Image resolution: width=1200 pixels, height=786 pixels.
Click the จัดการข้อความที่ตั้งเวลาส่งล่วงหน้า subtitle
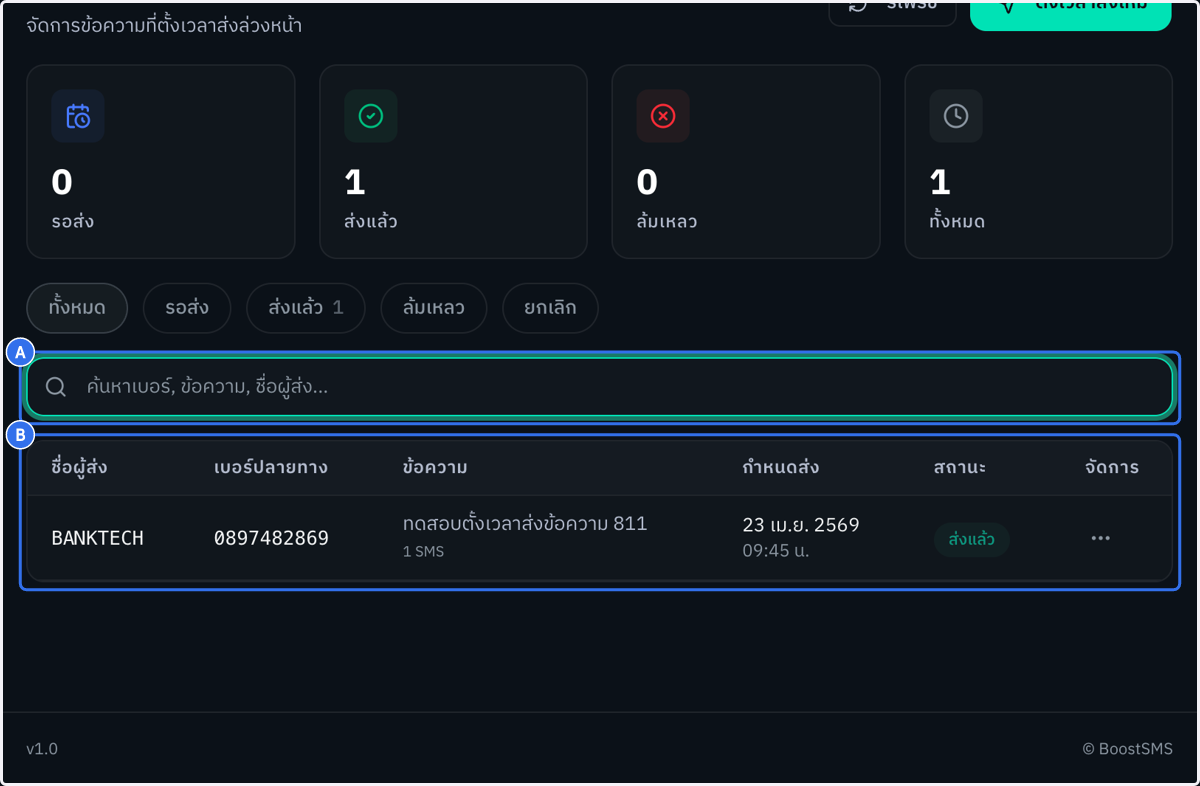coord(164,25)
